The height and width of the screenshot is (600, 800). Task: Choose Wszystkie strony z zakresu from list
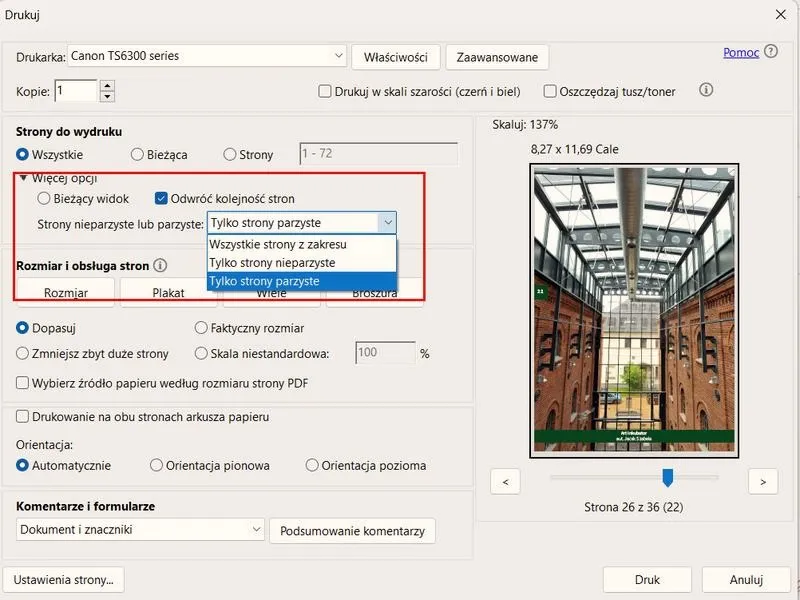pyautogui.click(x=302, y=244)
